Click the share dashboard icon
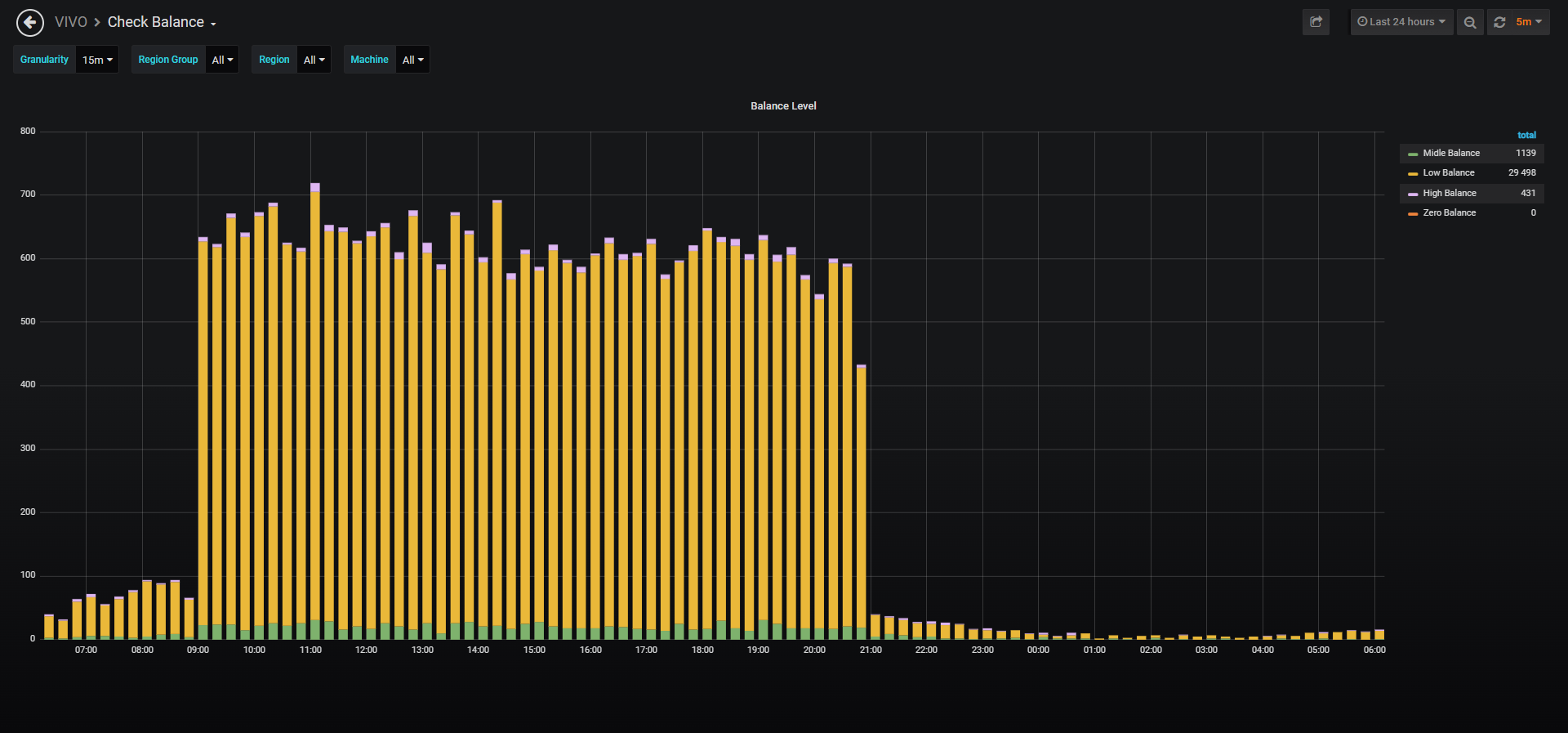Screen dimensions: 1568x733 (x=1316, y=22)
